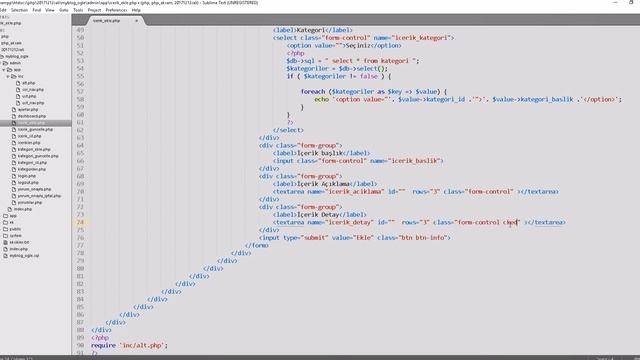Click the kategori_sil.php file icon
The image size is (640, 360).
[x=14, y=162]
